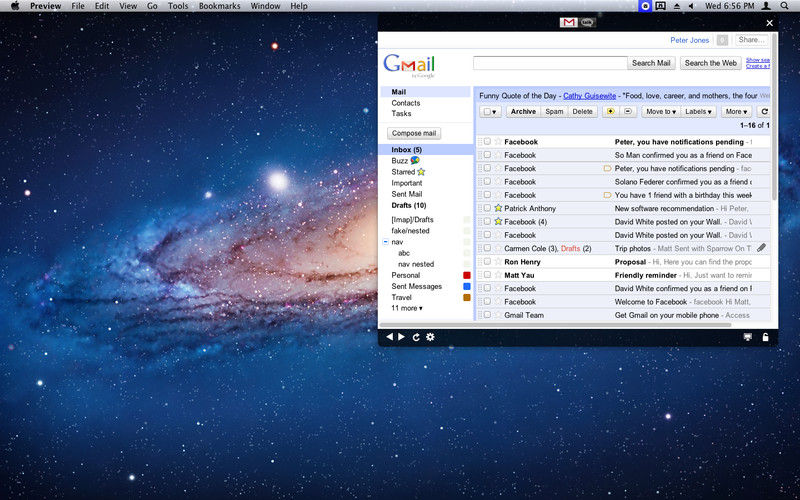
Task: Open the gear settings in bottom bar
Action: point(430,337)
